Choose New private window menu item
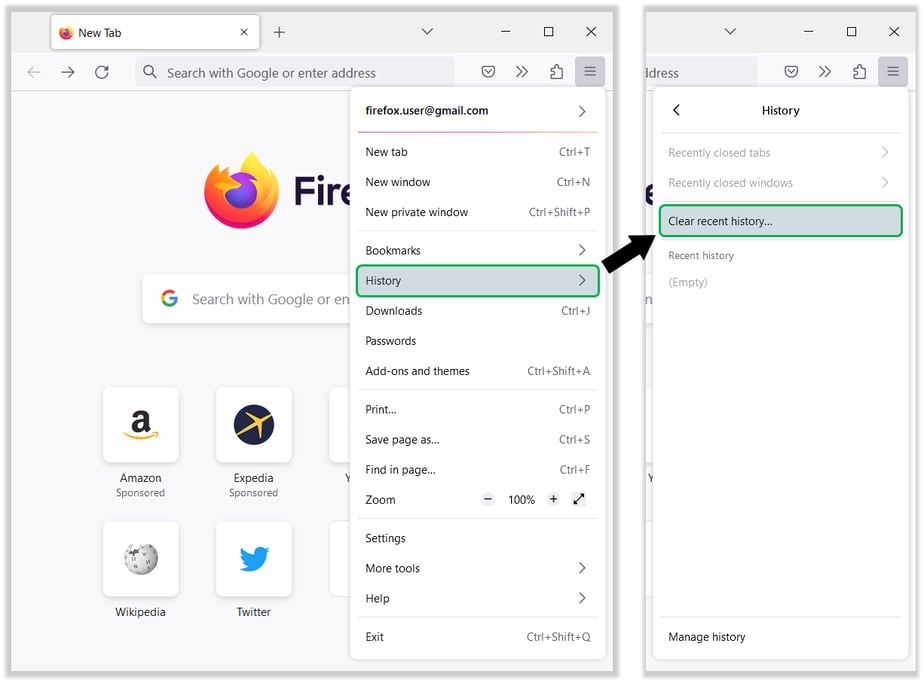 477,212
